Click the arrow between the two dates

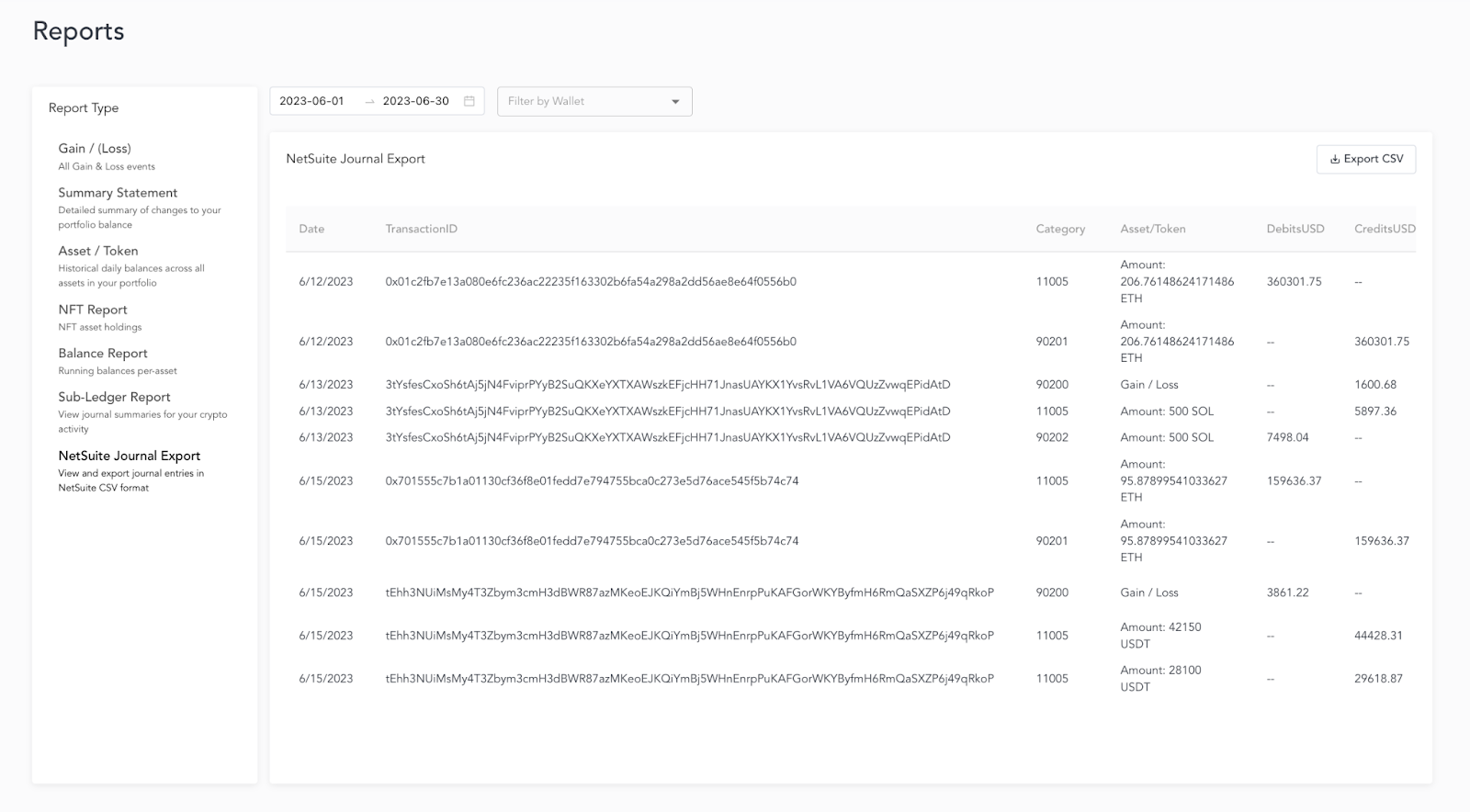click(369, 101)
